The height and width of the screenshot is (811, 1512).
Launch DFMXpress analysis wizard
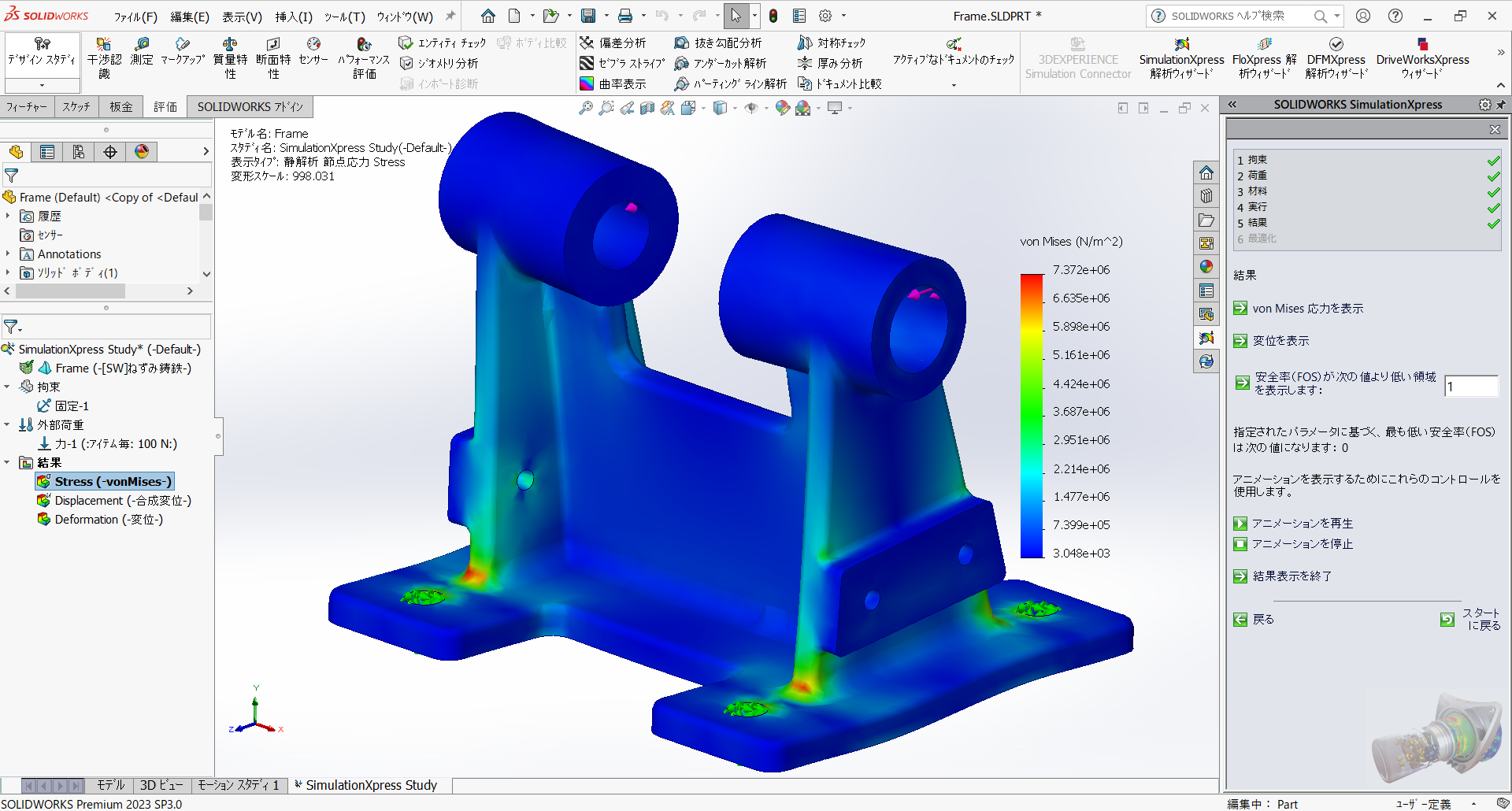[x=1336, y=58]
